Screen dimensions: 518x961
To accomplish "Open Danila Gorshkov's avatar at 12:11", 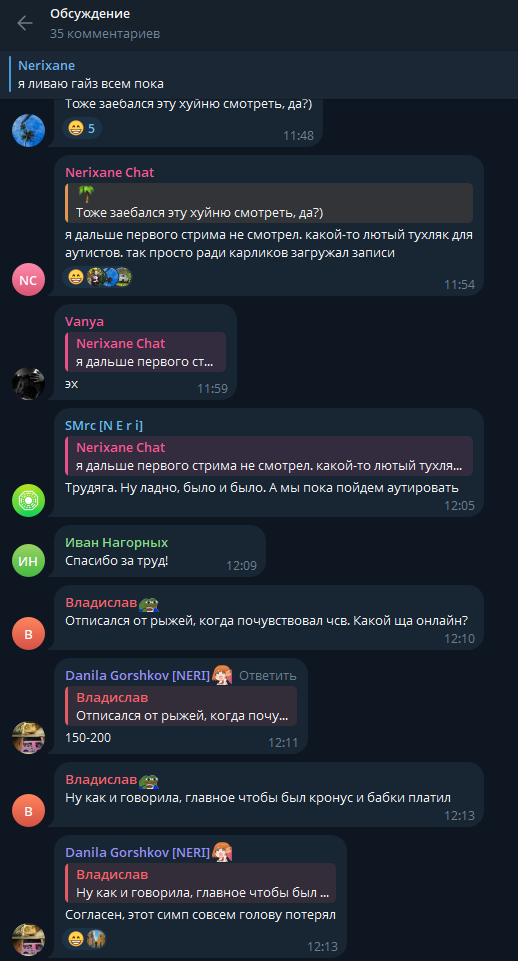I will click(29, 737).
